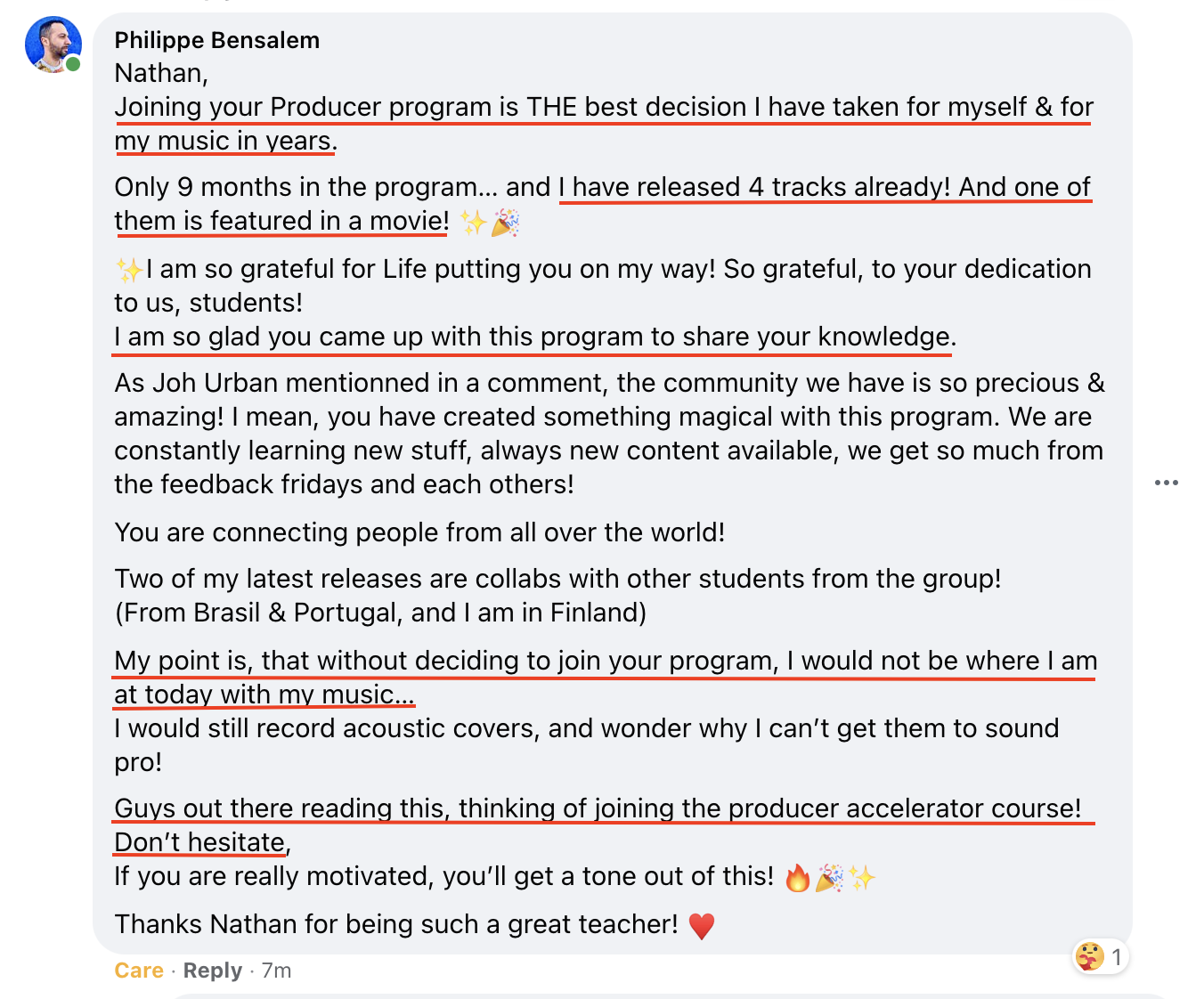Click the underlined 'Don't hesitate' text

pos(199,842)
